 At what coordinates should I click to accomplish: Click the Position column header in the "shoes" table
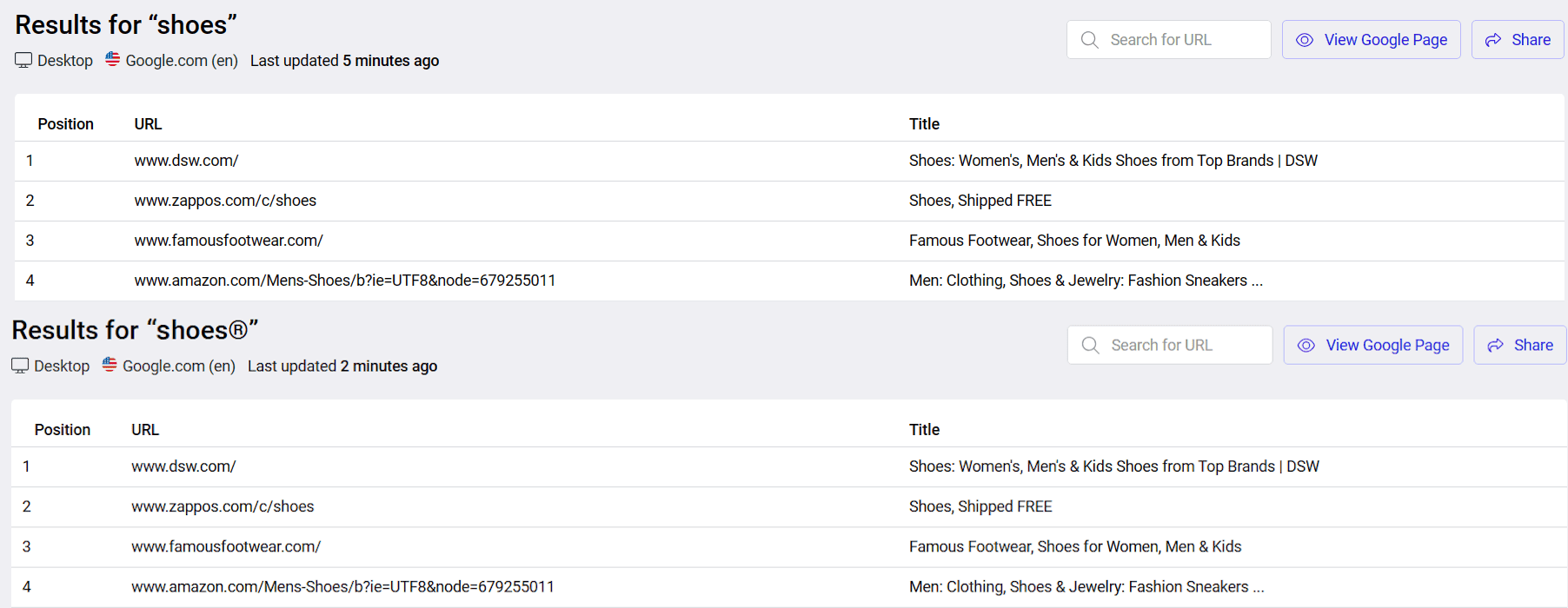(x=66, y=124)
